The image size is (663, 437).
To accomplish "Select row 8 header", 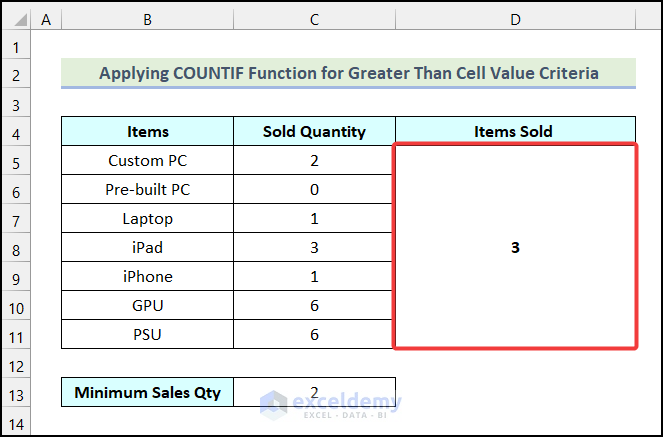I will click(16, 247).
